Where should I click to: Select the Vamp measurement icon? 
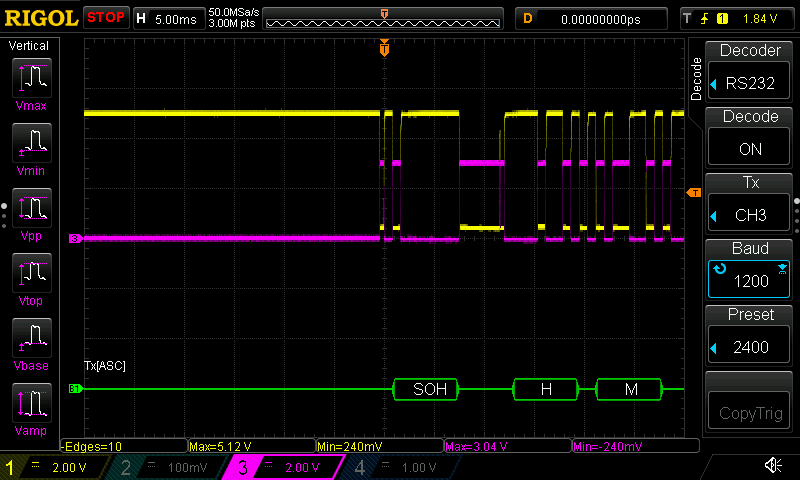pos(31,408)
